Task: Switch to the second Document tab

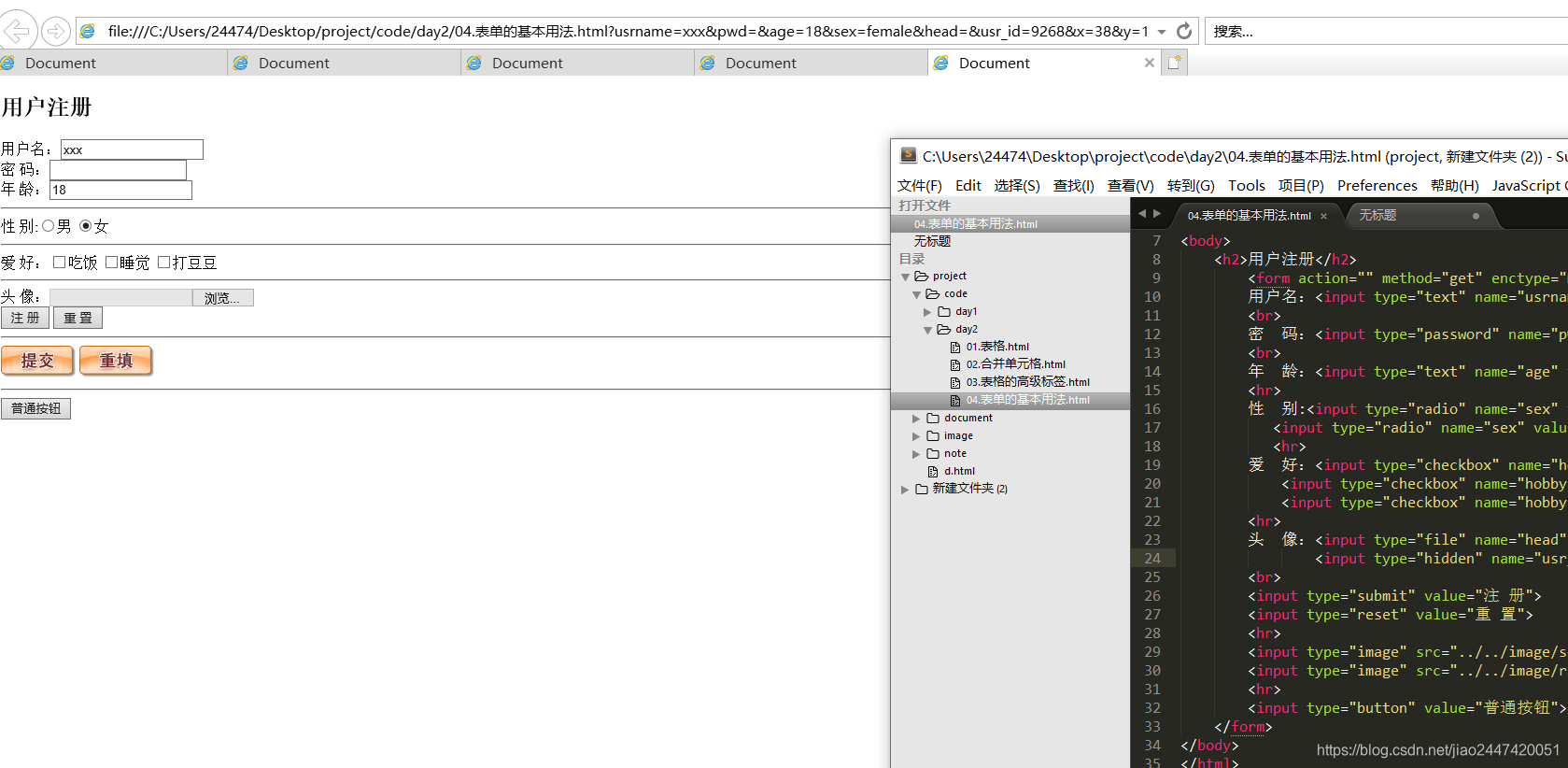Action: pos(344,63)
